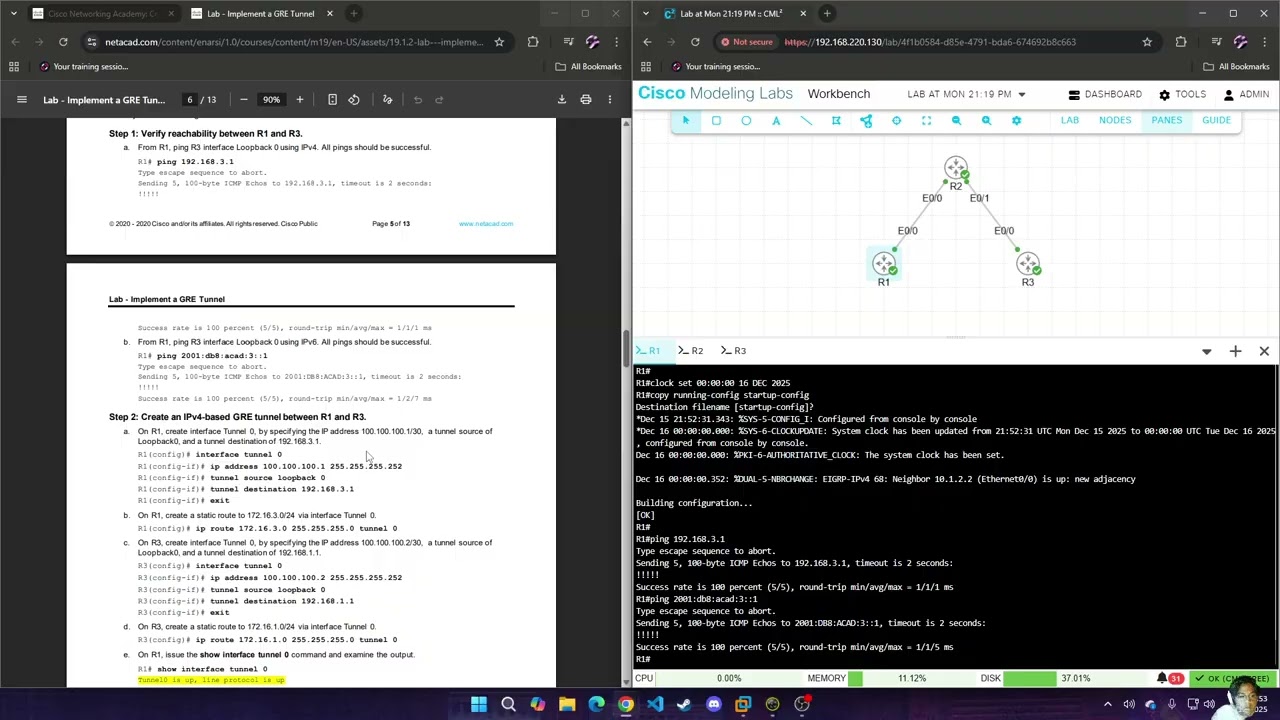Screen dimensions: 1280x720
Task: Open 'Your training sessio...' bookmark in left browser
Action: (82, 66)
